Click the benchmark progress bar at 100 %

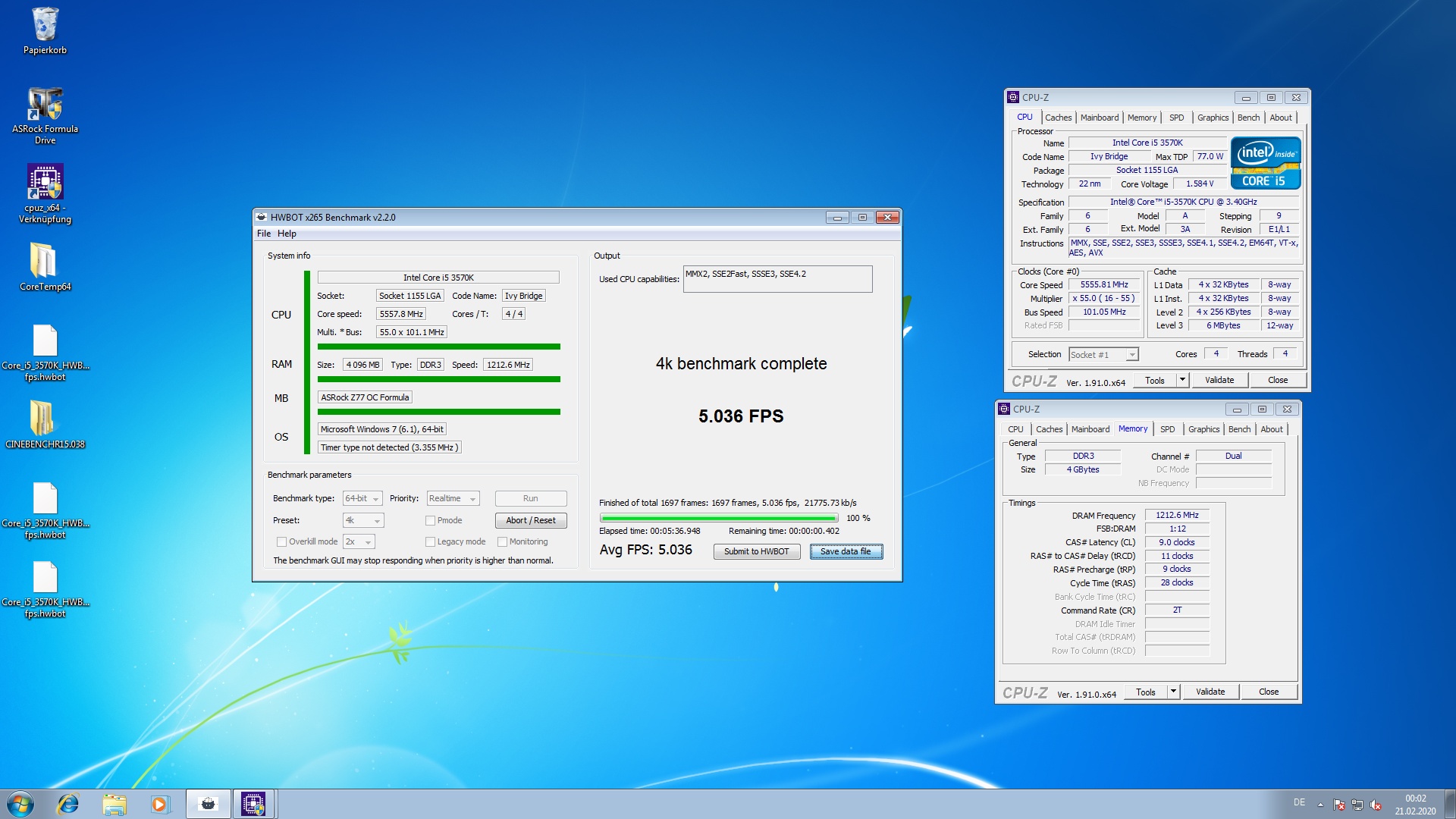coord(718,518)
